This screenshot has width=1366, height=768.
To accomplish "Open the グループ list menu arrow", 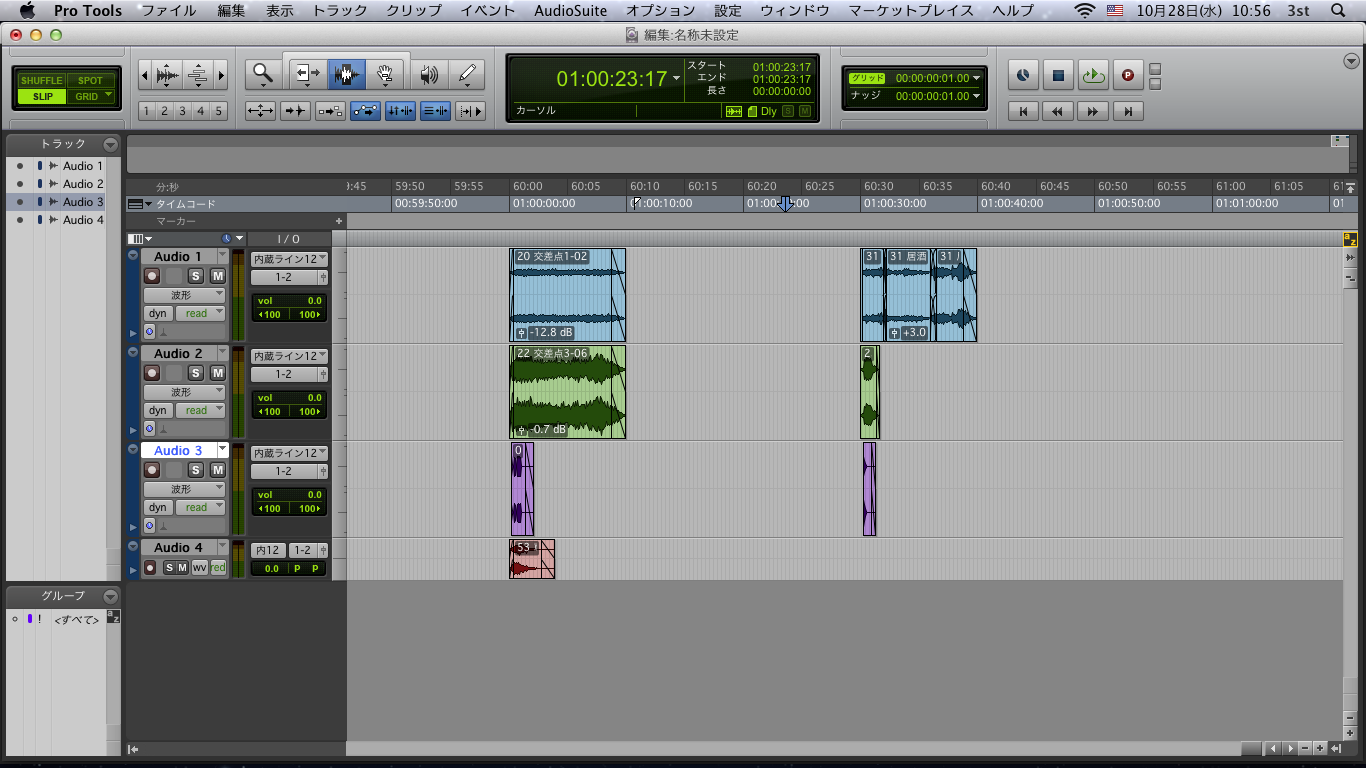I will click(x=110, y=596).
